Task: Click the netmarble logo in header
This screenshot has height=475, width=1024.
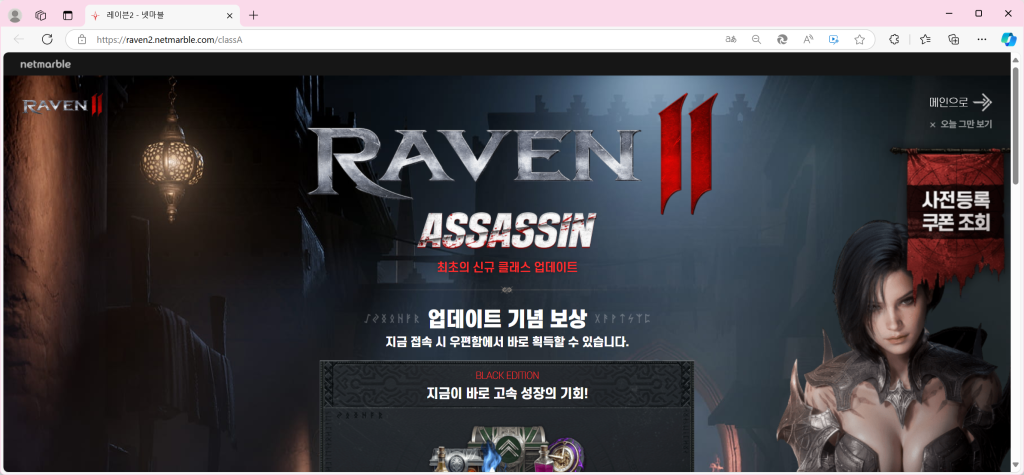Action: [46, 64]
